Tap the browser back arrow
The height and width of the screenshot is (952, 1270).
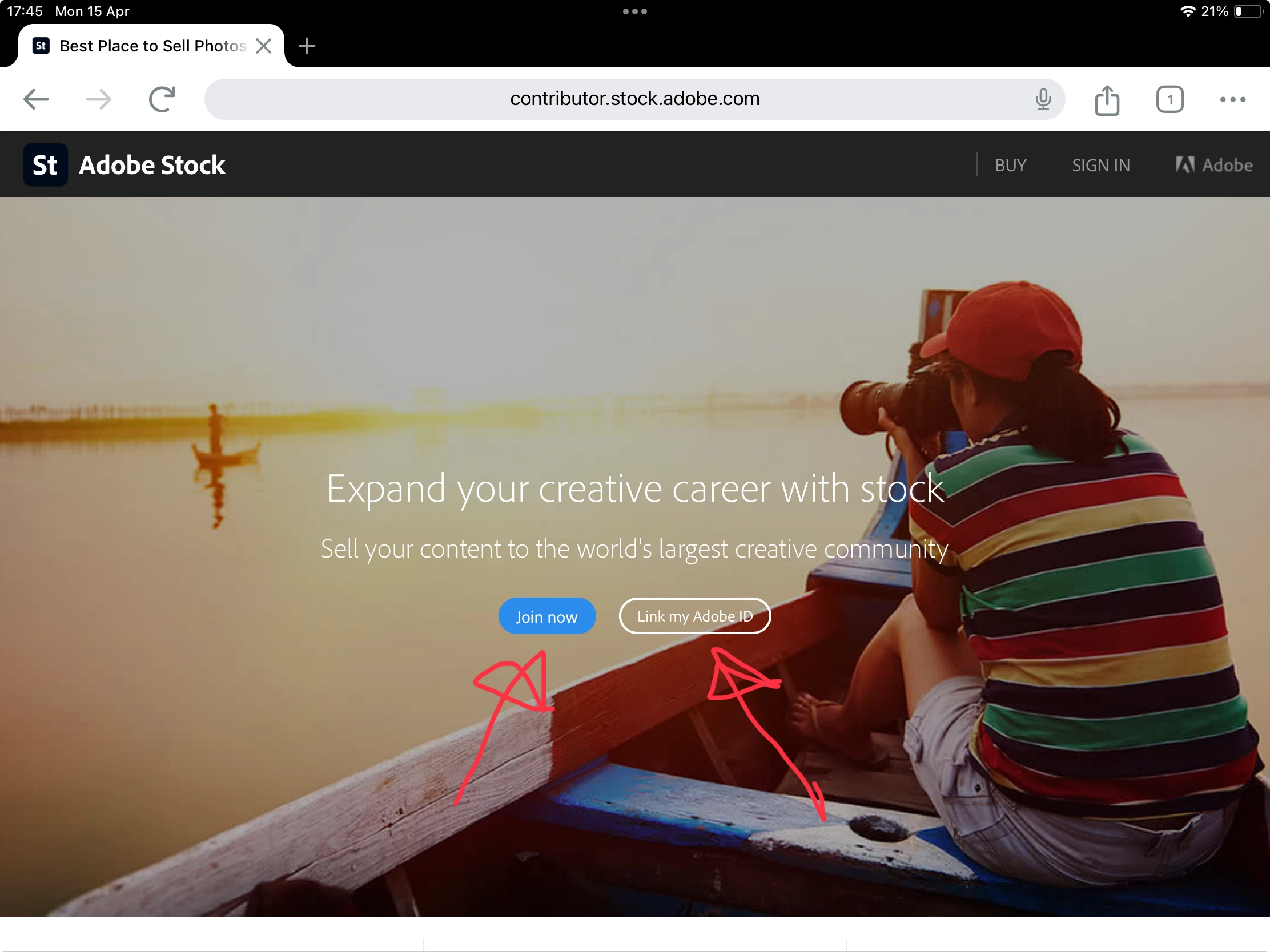[35, 99]
